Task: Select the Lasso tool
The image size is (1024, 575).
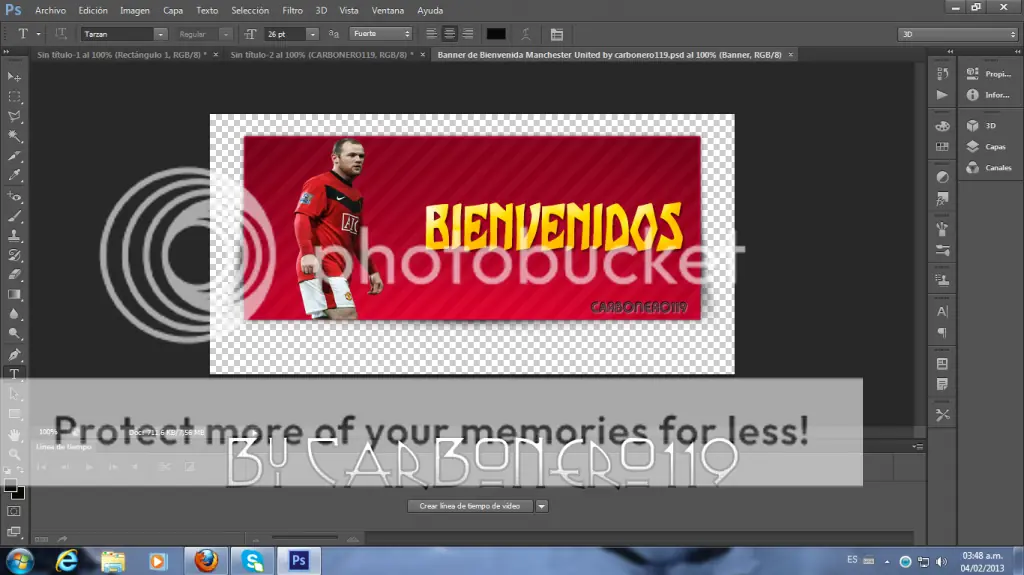Action: tap(14, 116)
